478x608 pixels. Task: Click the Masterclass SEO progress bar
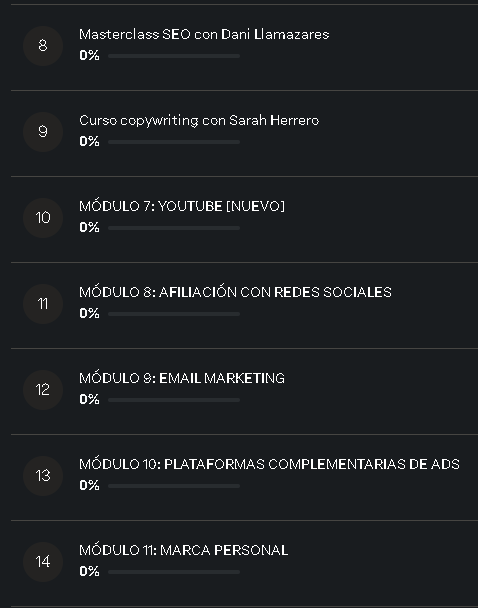[x=174, y=56]
